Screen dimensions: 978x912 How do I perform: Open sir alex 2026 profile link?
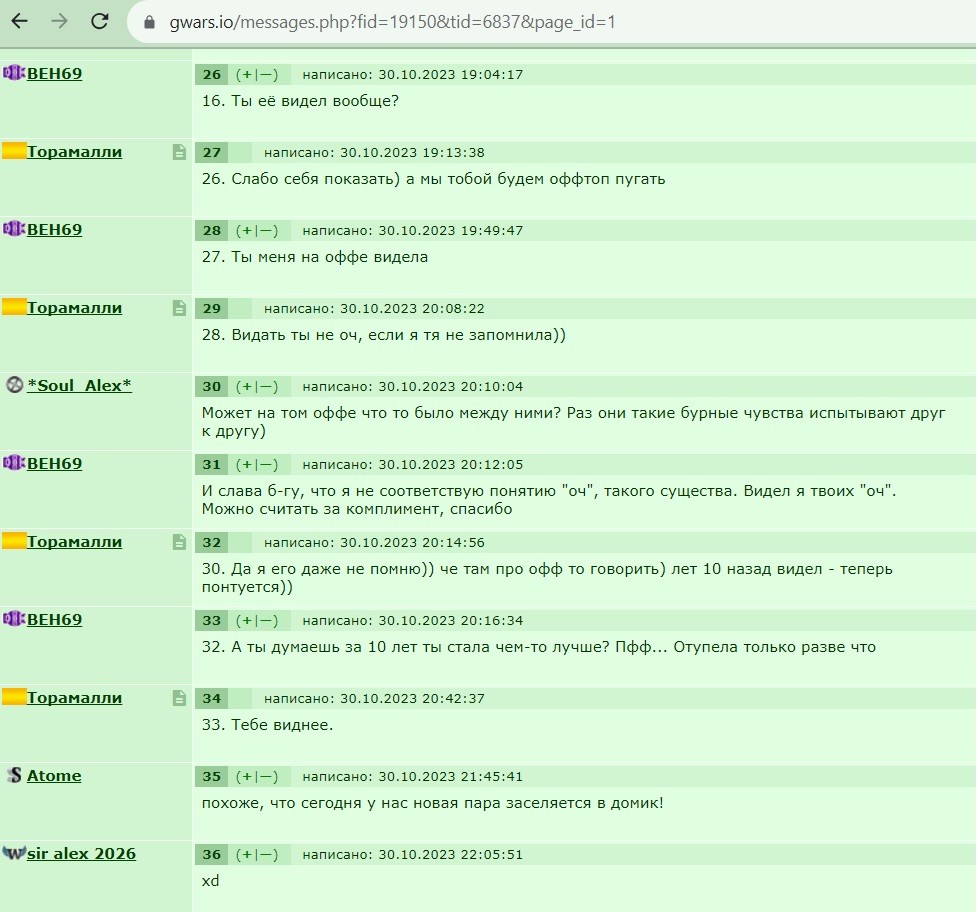[x=81, y=853]
